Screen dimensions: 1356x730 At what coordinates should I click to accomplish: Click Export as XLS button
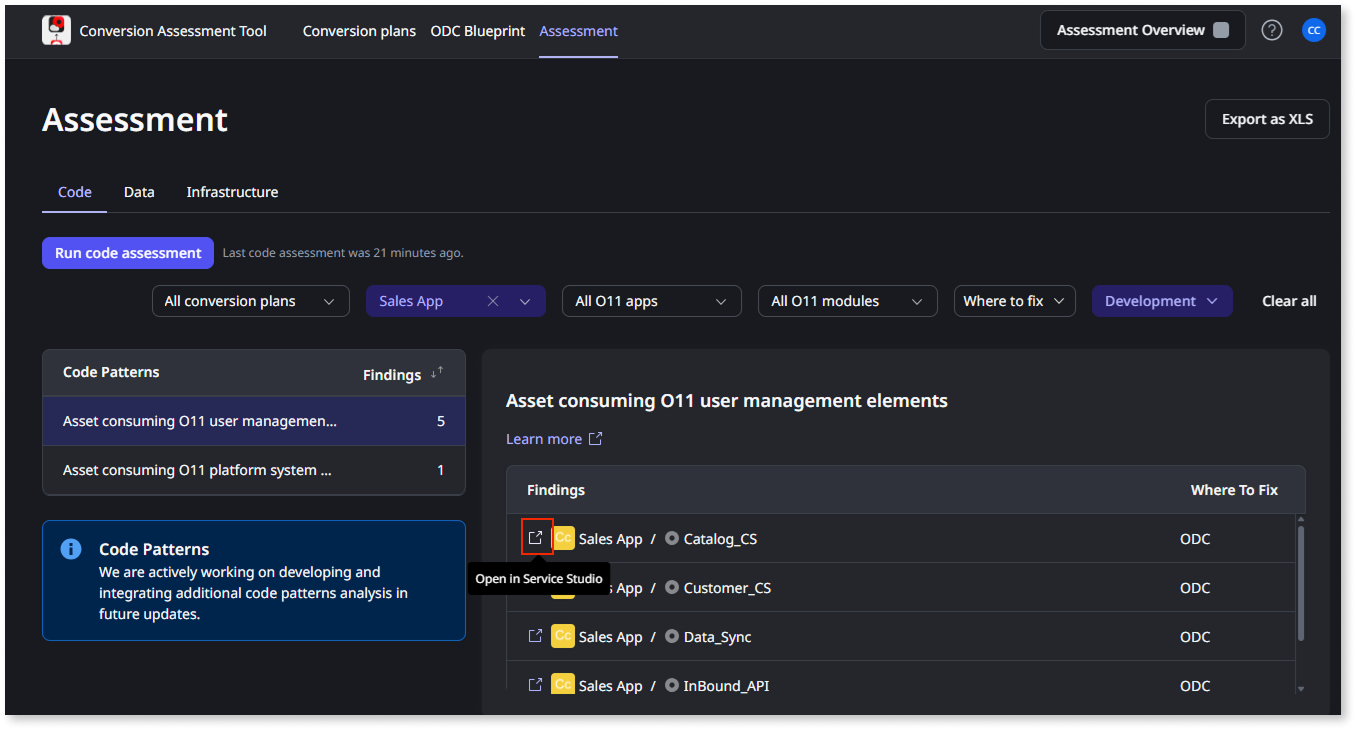[x=1267, y=119]
